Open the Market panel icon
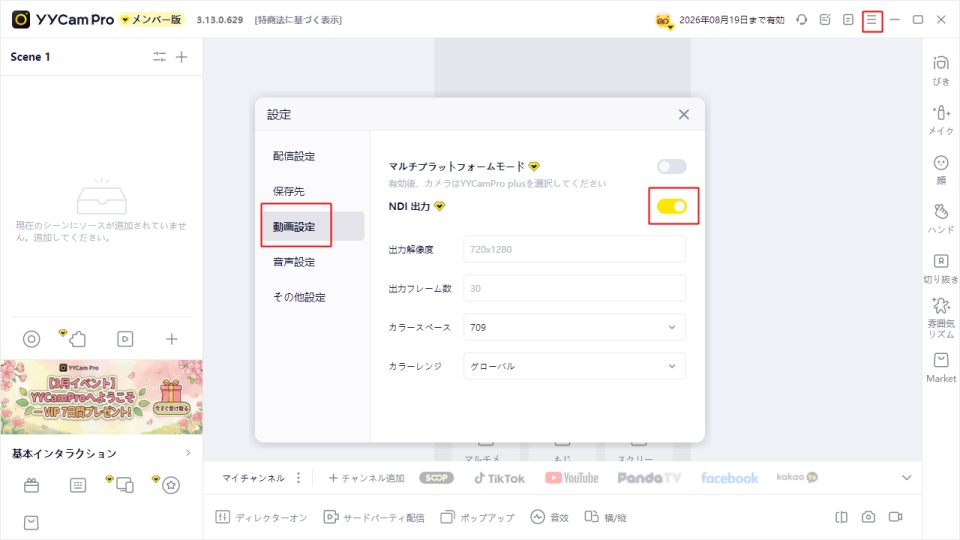Screen dimensions: 960x540 [940, 366]
